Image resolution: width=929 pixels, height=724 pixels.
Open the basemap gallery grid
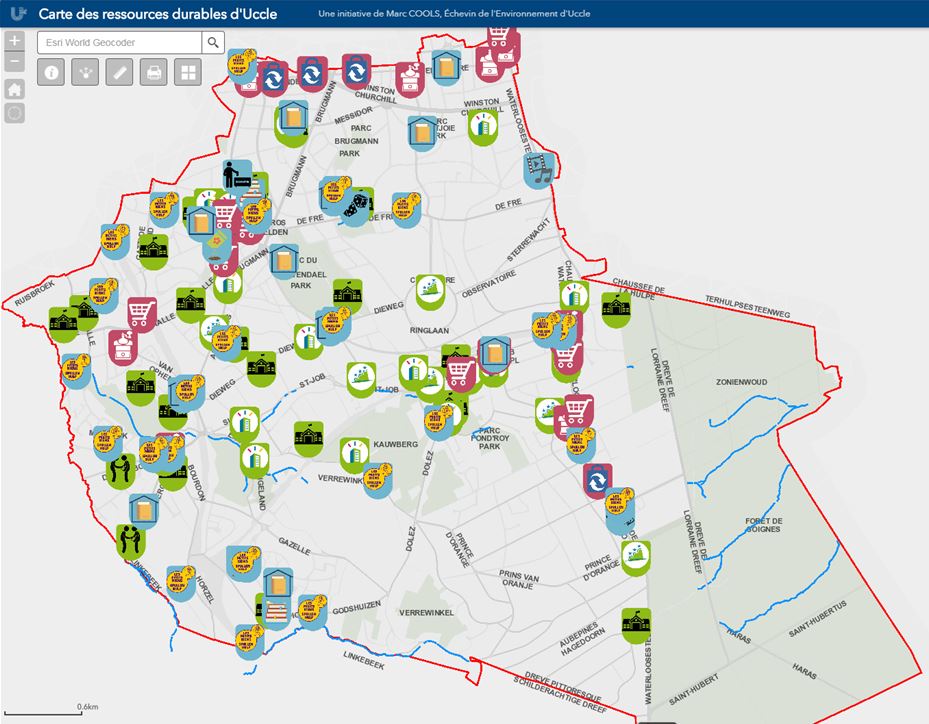pyautogui.click(x=187, y=72)
